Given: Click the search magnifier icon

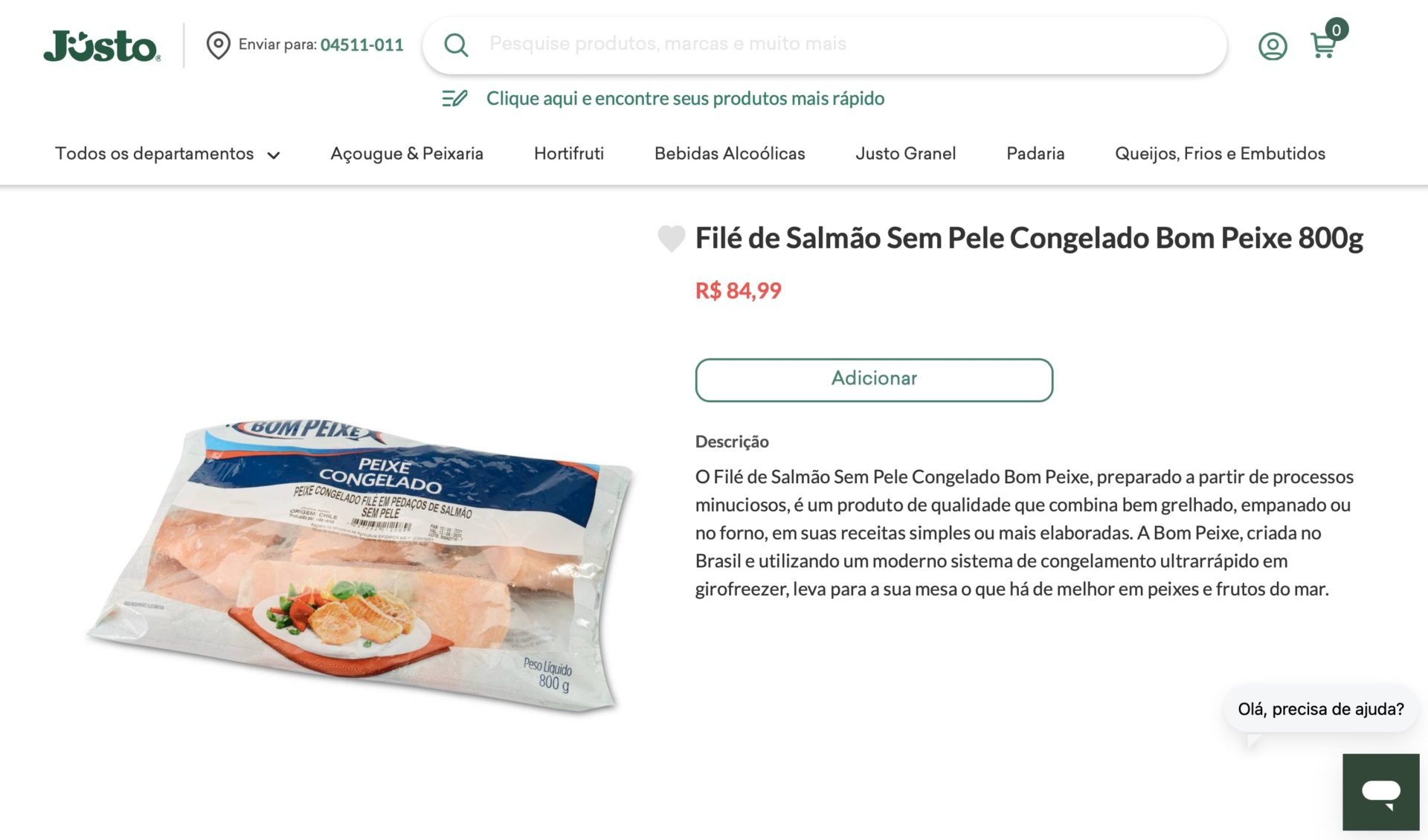Looking at the screenshot, I should click(456, 45).
